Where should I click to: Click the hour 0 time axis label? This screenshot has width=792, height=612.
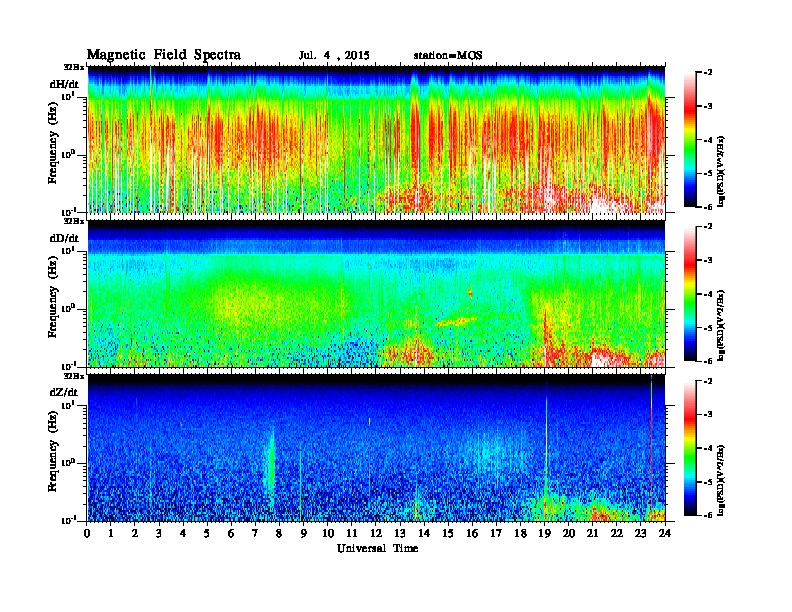pyautogui.click(x=87, y=533)
